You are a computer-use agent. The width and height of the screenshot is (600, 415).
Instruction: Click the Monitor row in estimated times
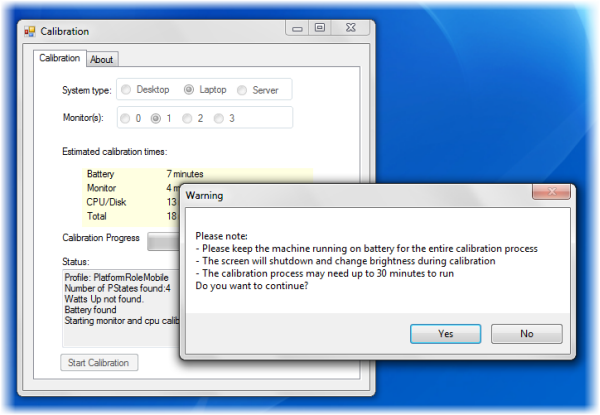pos(131,188)
